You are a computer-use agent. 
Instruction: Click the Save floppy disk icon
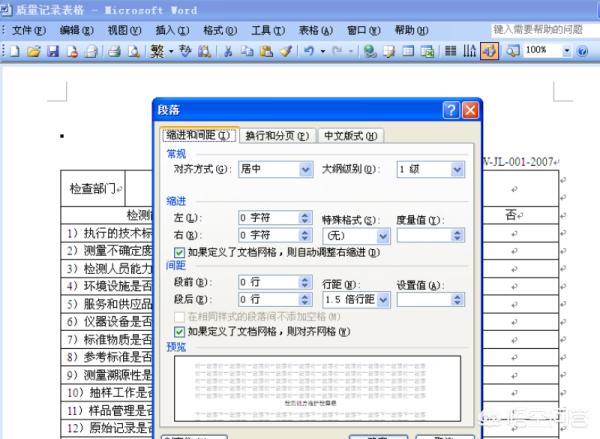pos(53,51)
